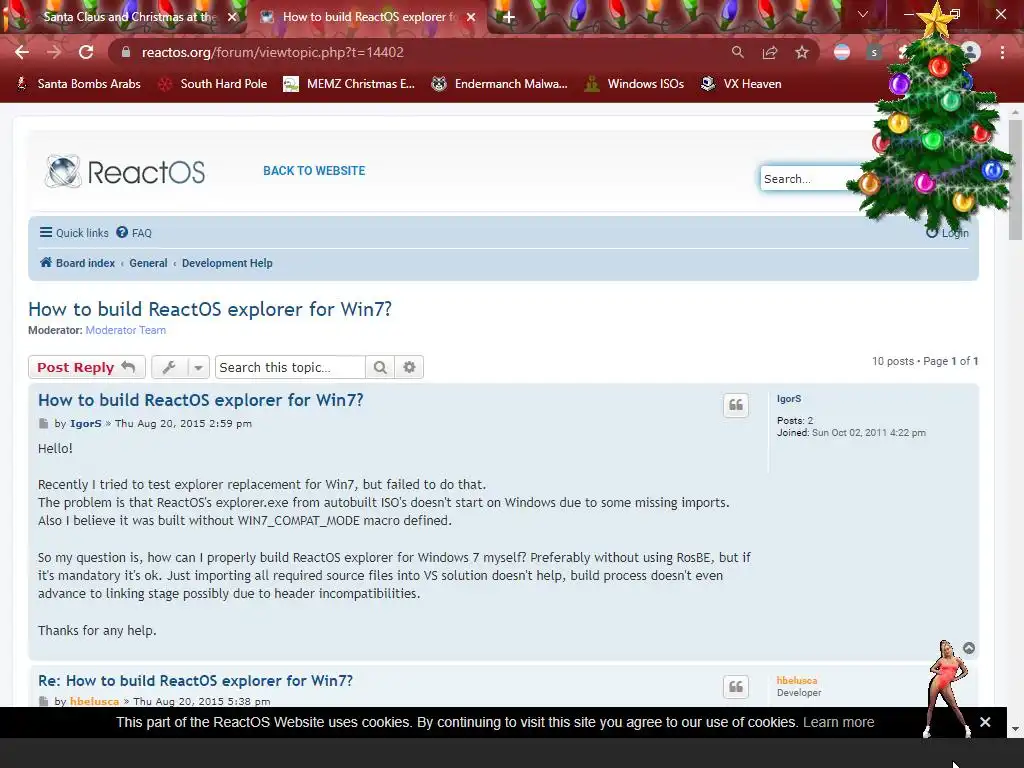
Task: Click topic title How to build ReactOS explorer
Action: [x=210, y=309]
